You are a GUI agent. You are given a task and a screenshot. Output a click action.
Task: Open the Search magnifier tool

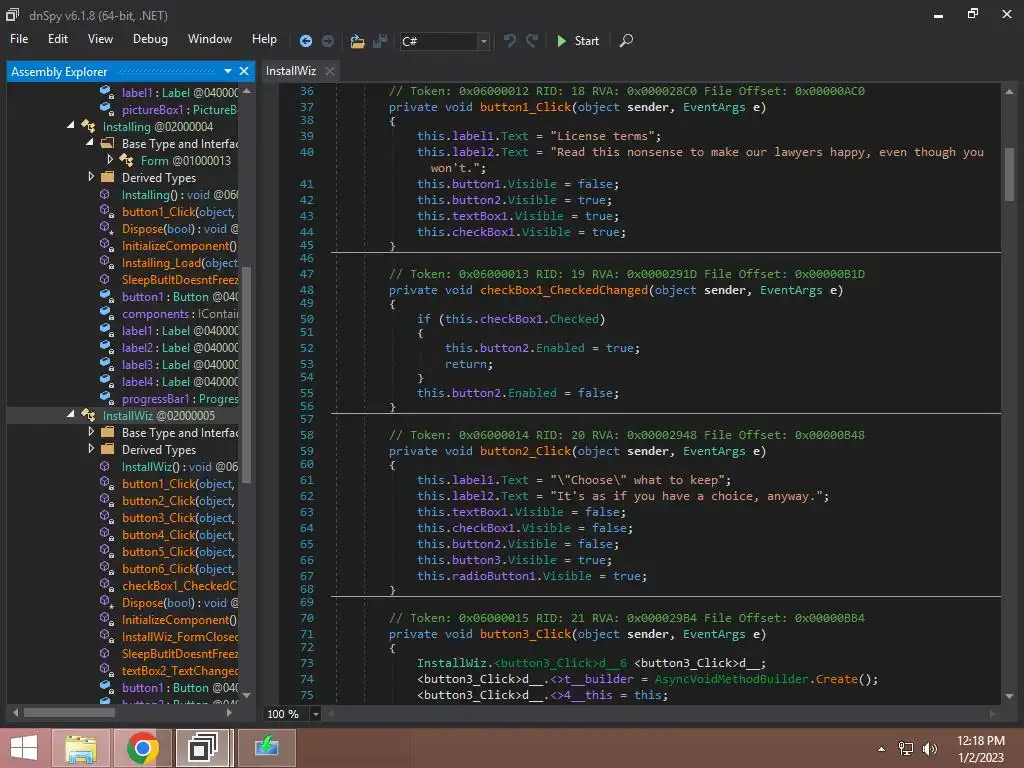pos(626,41)
